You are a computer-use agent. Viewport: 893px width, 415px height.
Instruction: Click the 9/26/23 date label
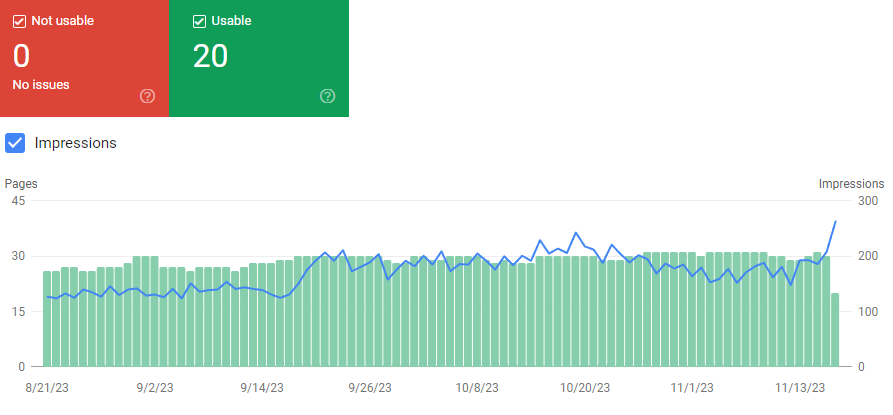point(370,388)
